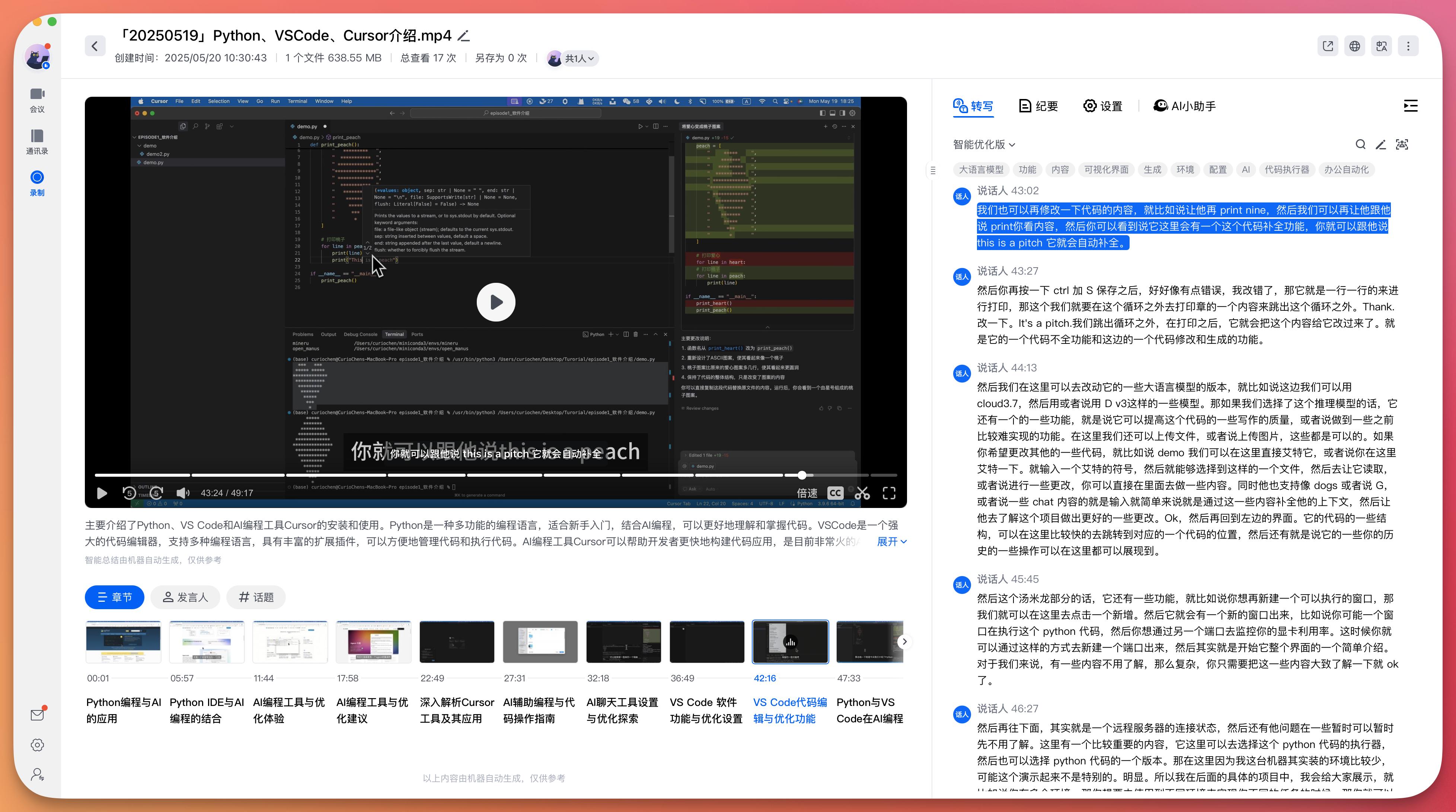Image resolution: width=1456 pixels, height=812 pixels.
Task: Open the more options three-dot menu
Action: pos(1408,46)
